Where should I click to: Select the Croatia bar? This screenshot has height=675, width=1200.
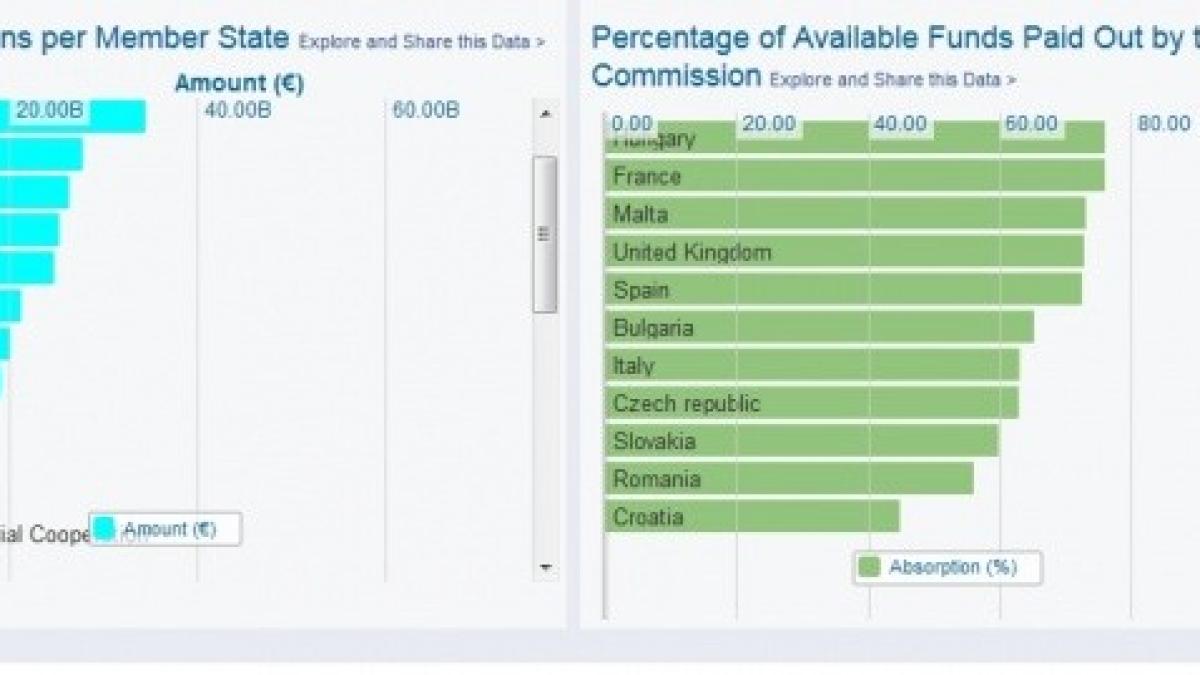[x=752, y=517]
